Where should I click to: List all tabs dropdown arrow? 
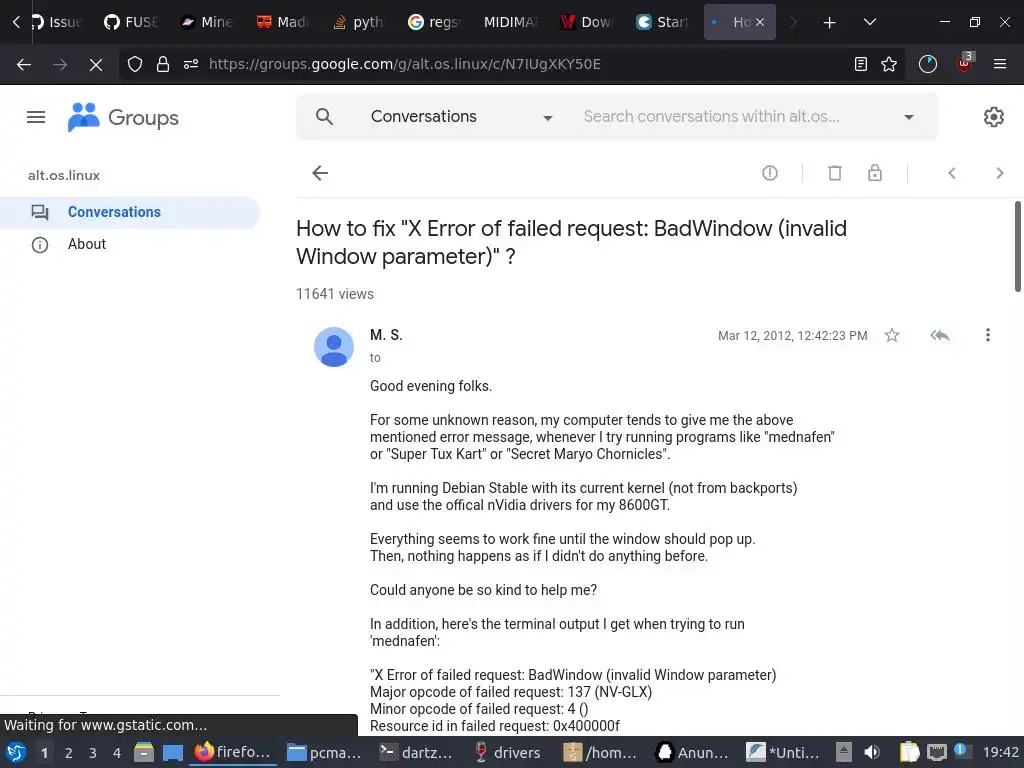coord(869,22)
